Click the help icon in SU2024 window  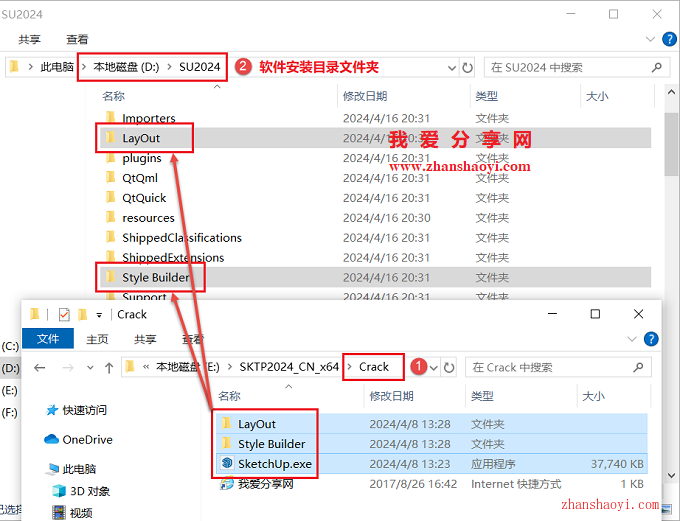coord(669,39)
